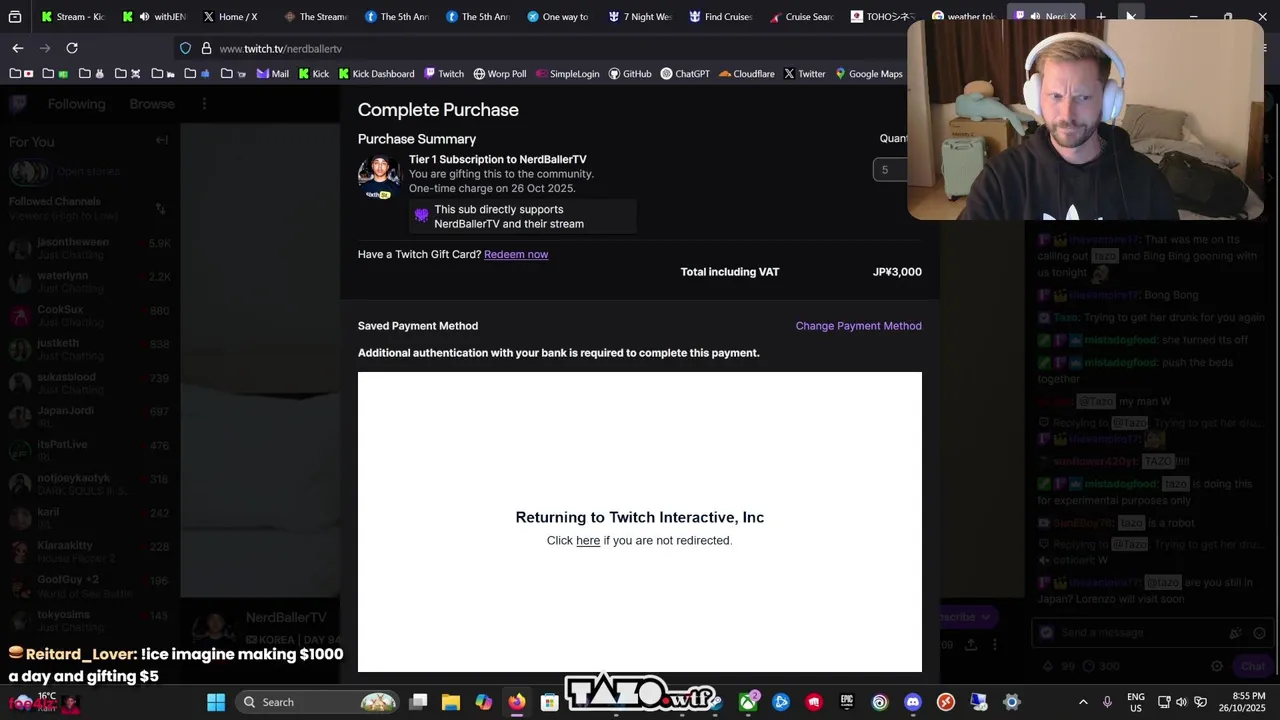The image size is (1280, 720).
Task: Go back with the browser back arrow
Action: (18, 48)
